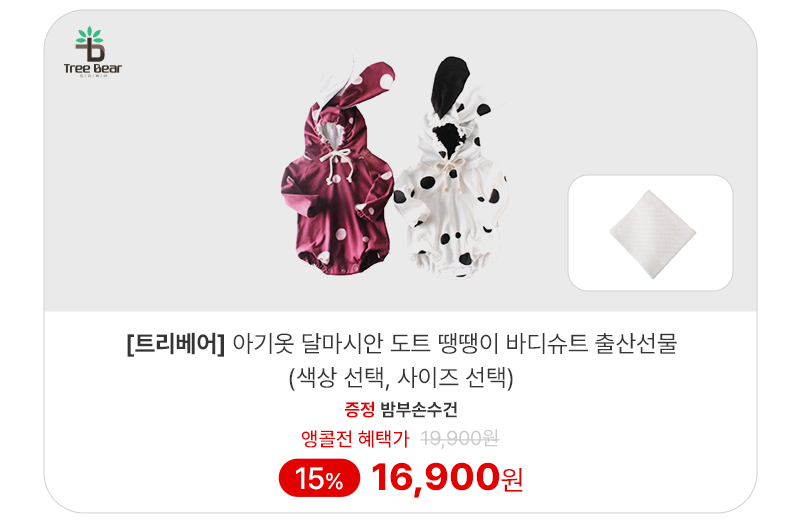
Task: Click the 바디슈트 출산선물 words in title
Action: [591, 343]
